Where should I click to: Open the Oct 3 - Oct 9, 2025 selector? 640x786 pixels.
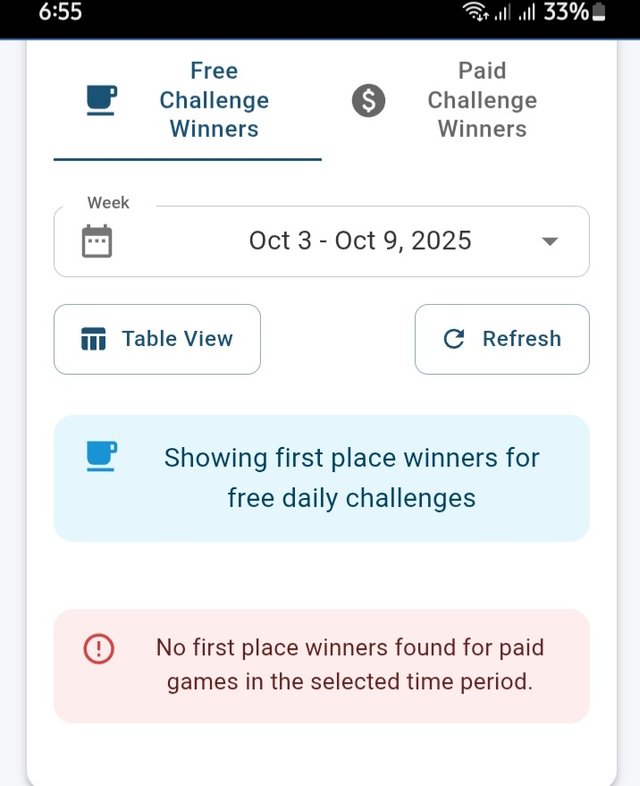tap(360, 241)
